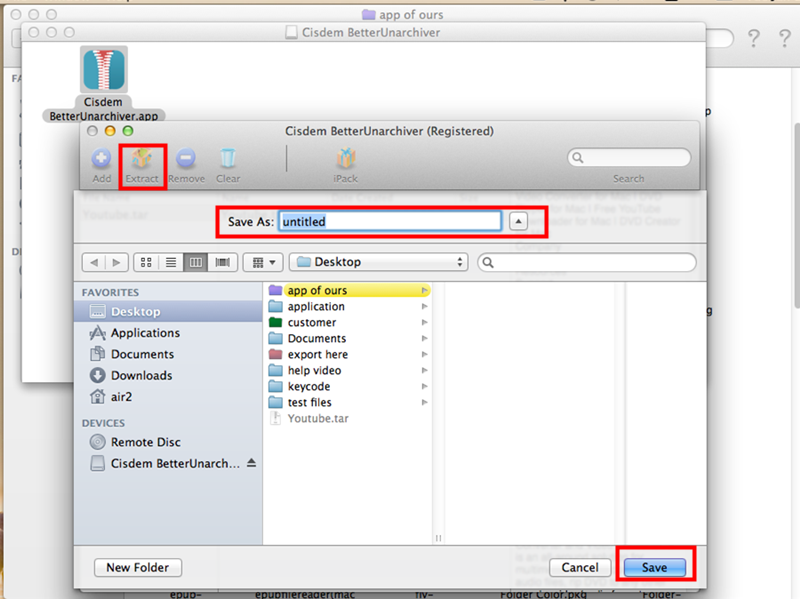Click the Extract toolbar icon
This screenshot has width=800, height=599.
pos(142,159)
